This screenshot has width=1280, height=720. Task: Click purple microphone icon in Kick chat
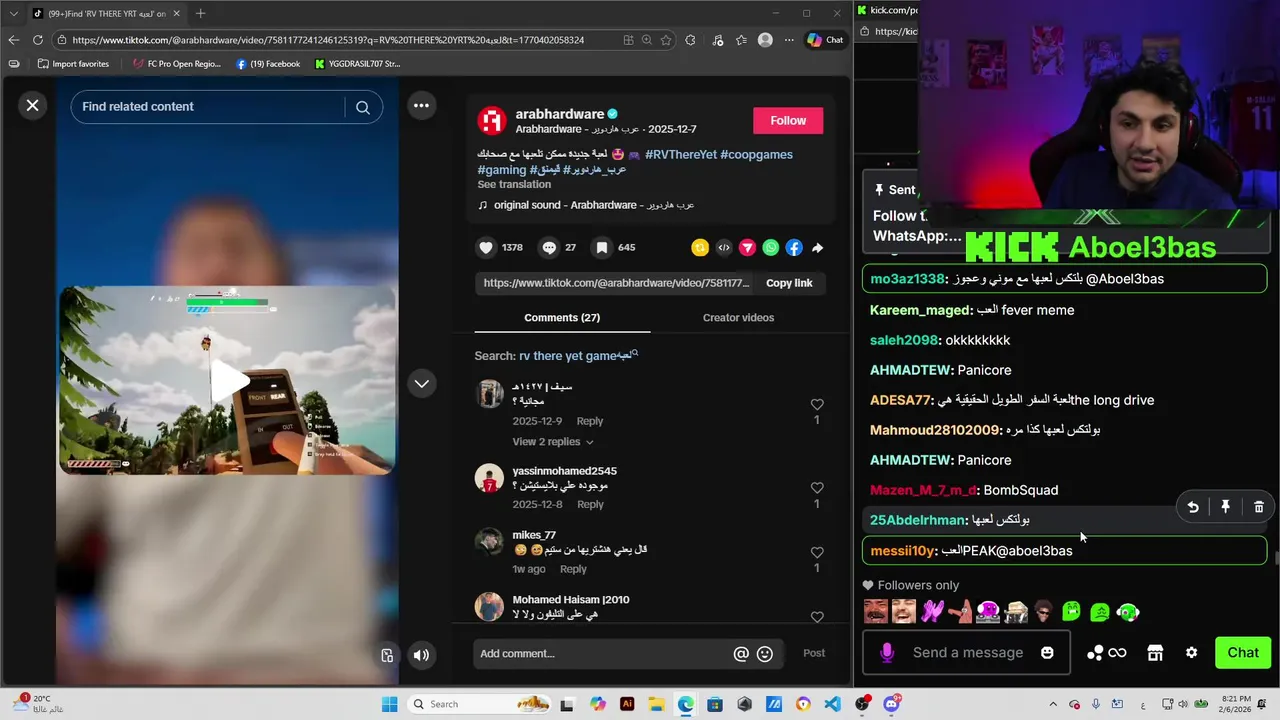[886, 653]
